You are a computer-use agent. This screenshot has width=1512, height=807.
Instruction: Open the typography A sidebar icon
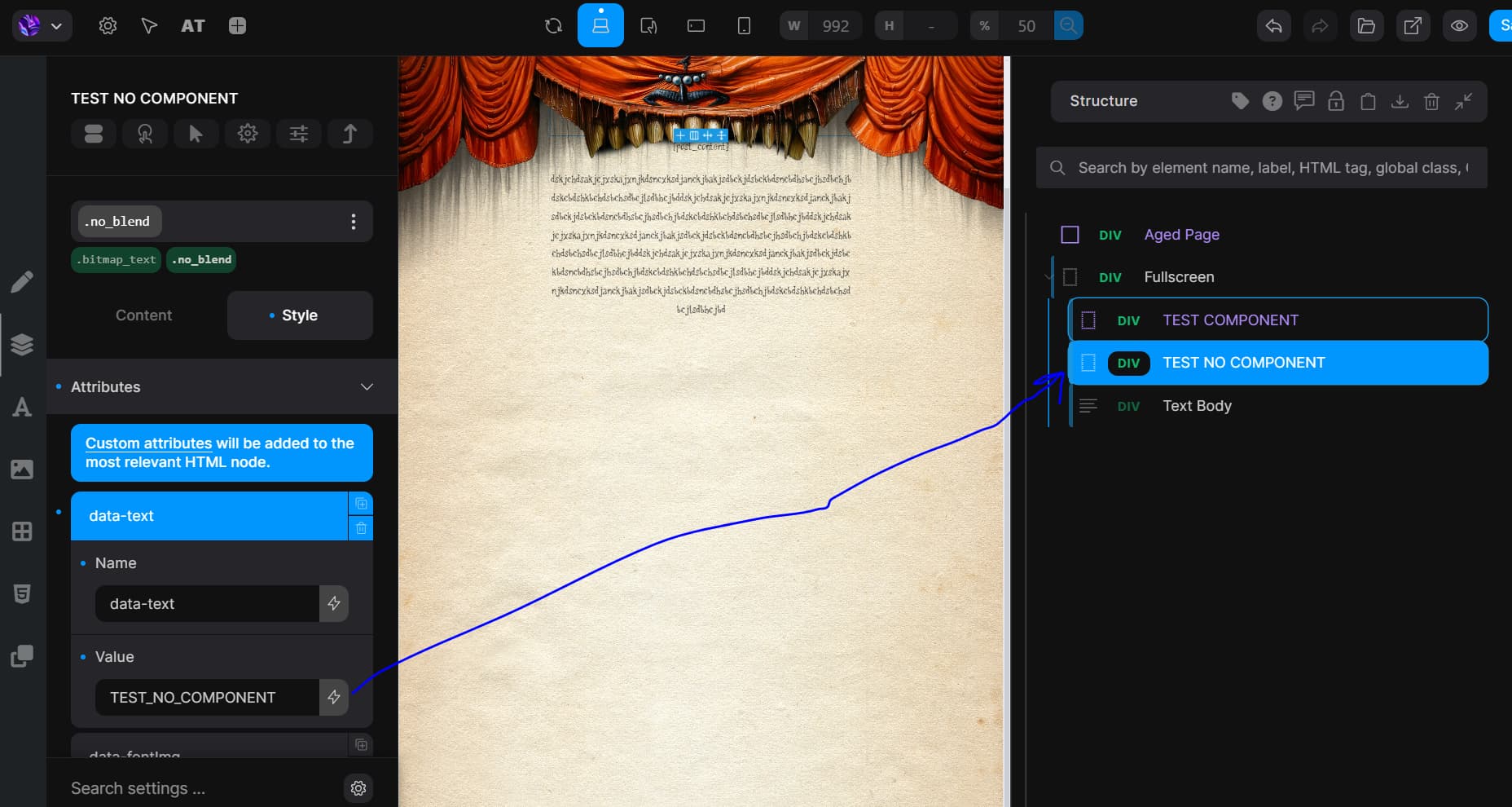(22, 407)
